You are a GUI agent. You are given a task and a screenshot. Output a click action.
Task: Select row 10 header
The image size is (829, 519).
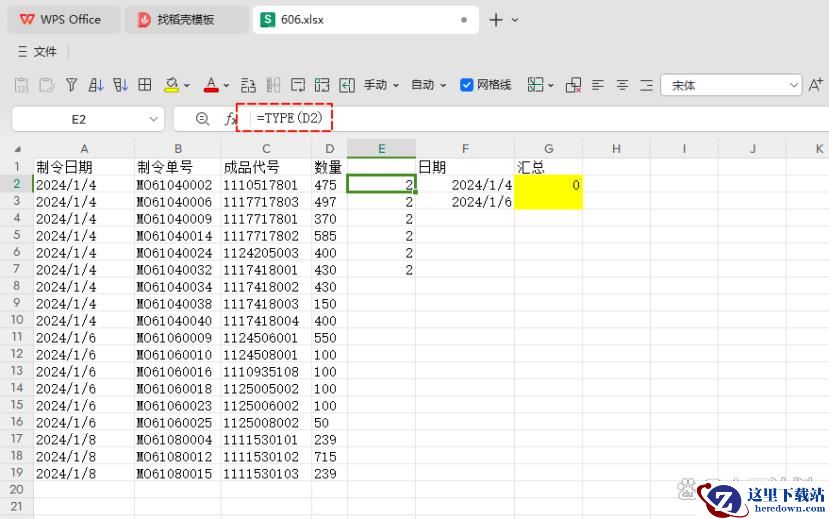tap(16, 320)
